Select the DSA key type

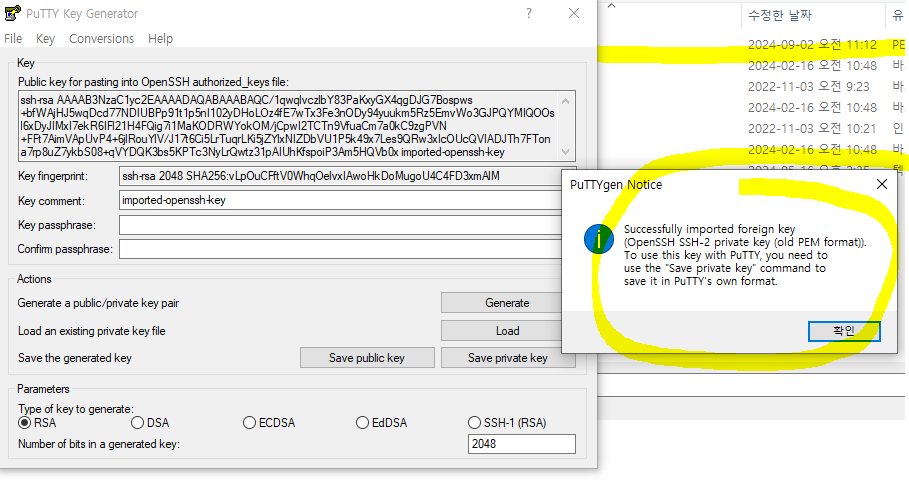click(x=150, y=423)
